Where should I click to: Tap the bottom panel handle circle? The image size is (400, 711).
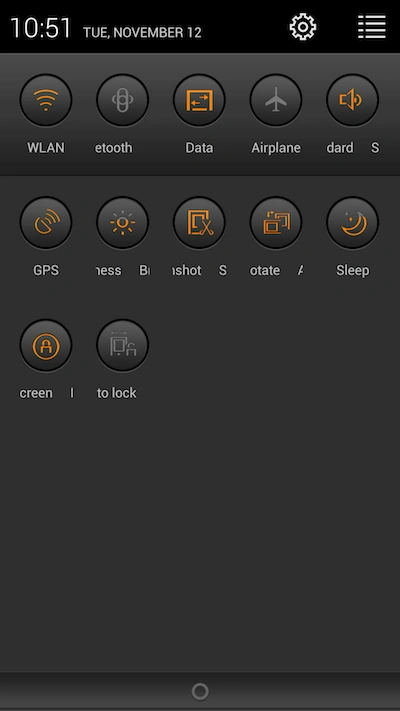click(x=200, y=692)
